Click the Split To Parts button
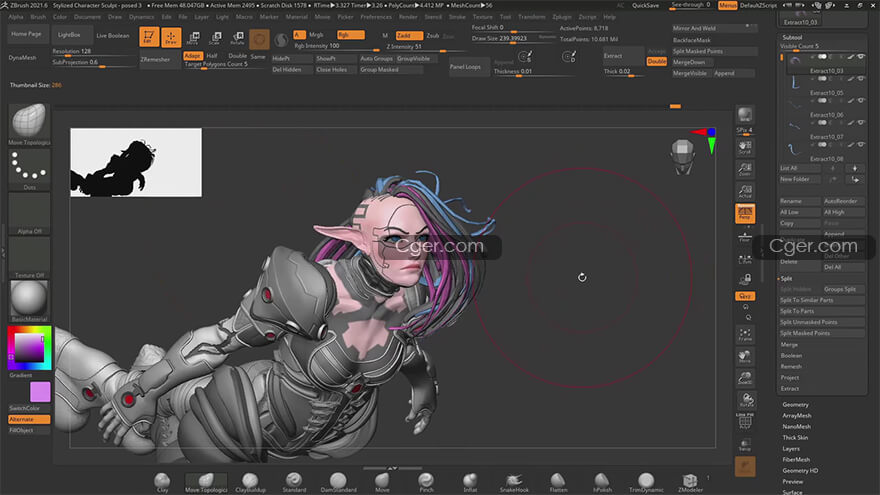The width and height of the screenshot is (880, 495). point(822,311)
